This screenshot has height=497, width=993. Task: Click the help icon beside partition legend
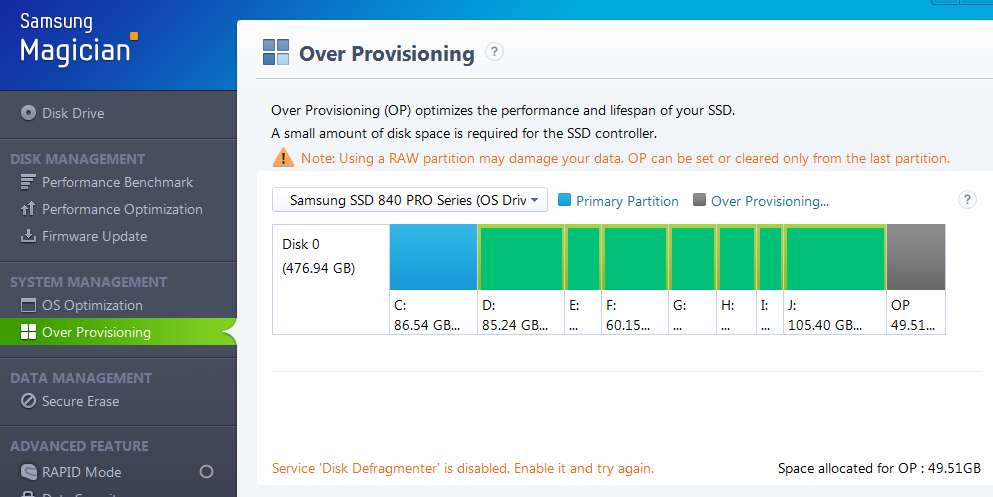[x=966, y=200]
